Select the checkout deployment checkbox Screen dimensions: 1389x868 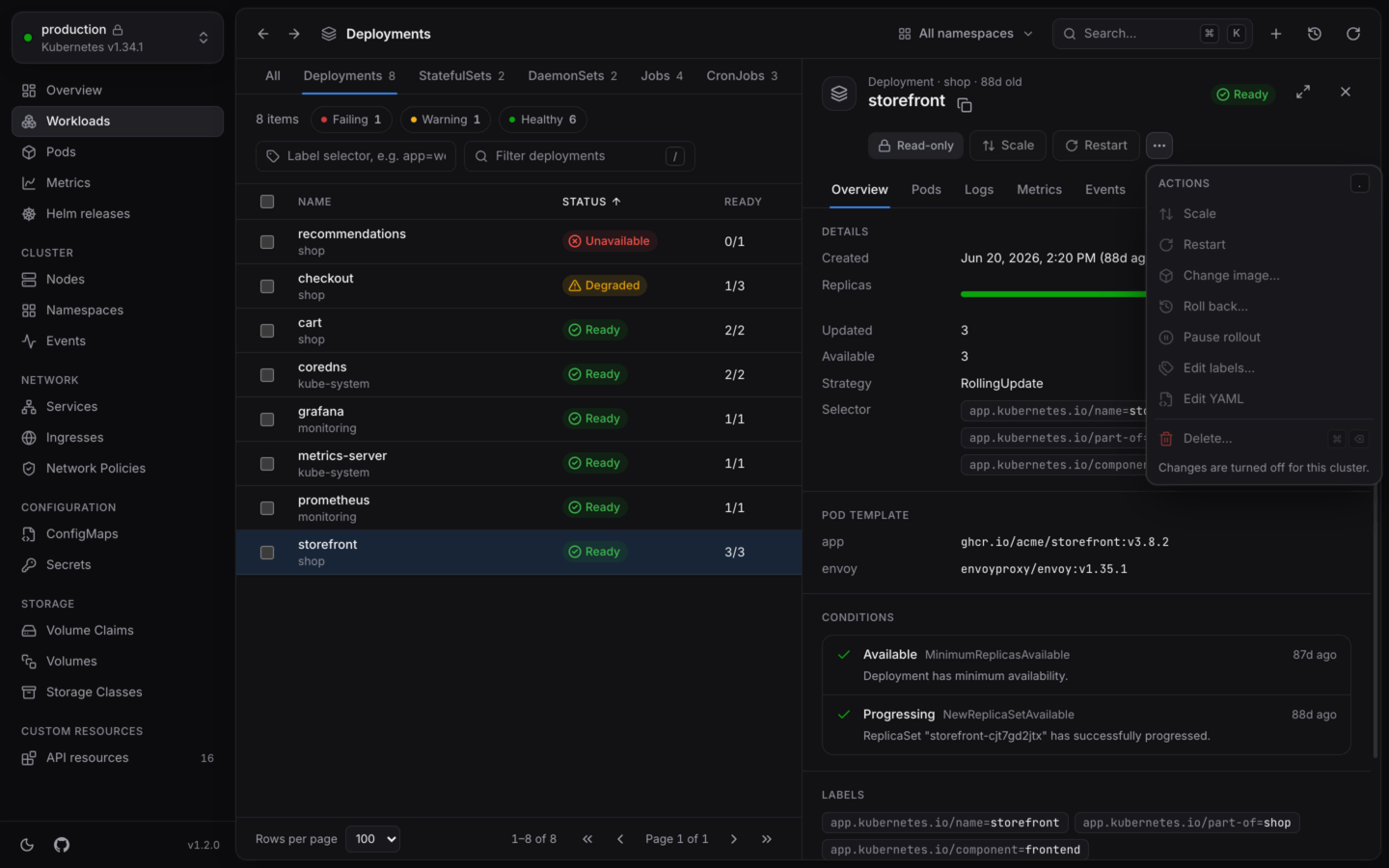coord(267,286)
